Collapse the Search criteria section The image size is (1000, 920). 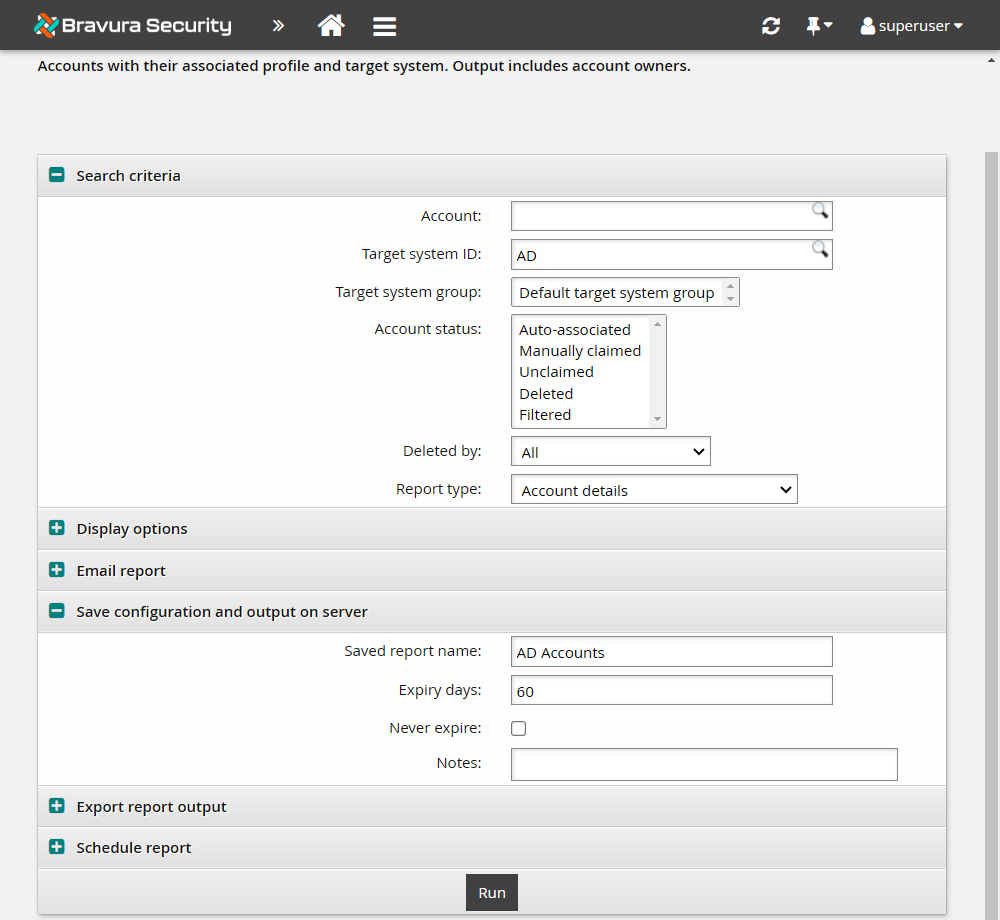tap(56, 173)
